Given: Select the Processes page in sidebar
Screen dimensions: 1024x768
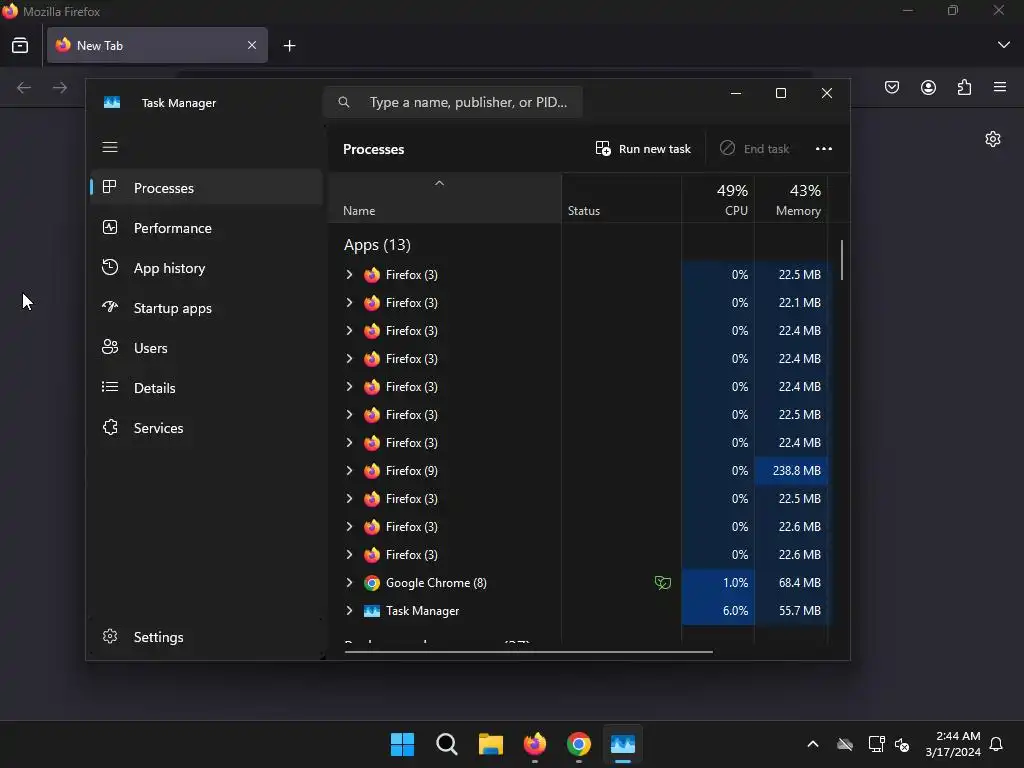Looking at the screenshot, I should [206, 188].
